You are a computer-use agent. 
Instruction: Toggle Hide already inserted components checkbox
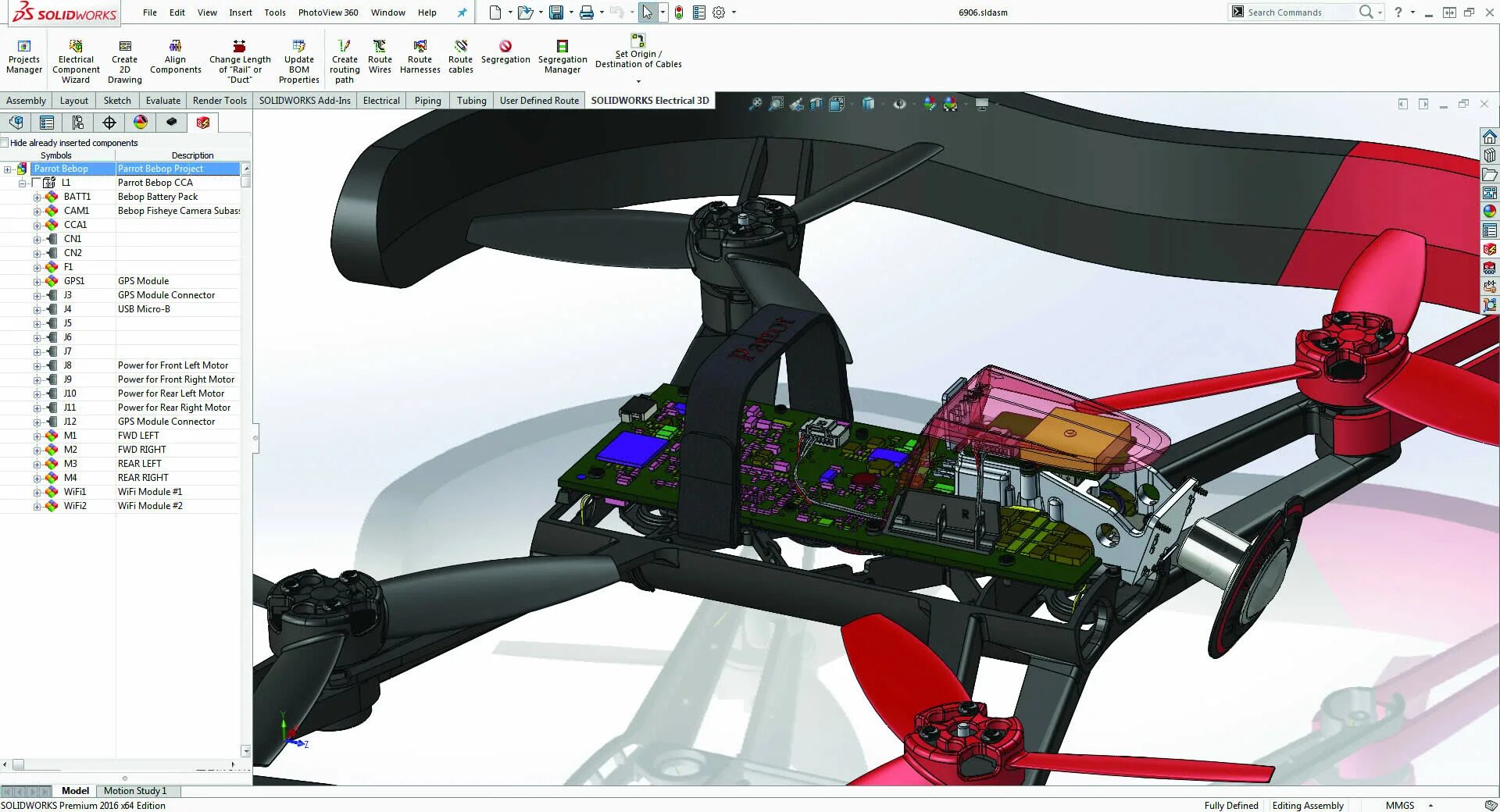point(5,143)
